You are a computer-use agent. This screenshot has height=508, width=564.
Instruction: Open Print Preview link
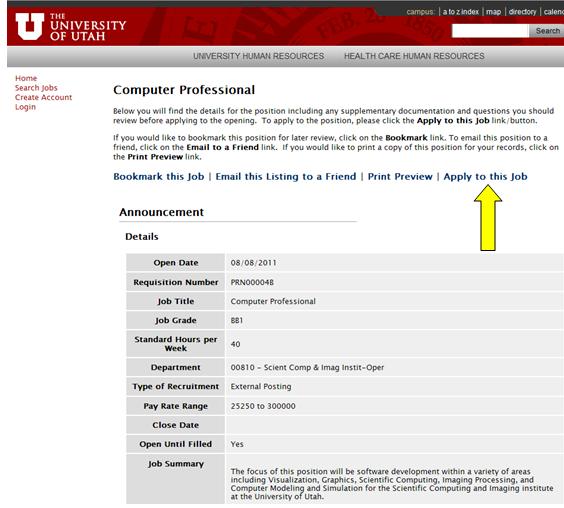(x=400, y=177)
